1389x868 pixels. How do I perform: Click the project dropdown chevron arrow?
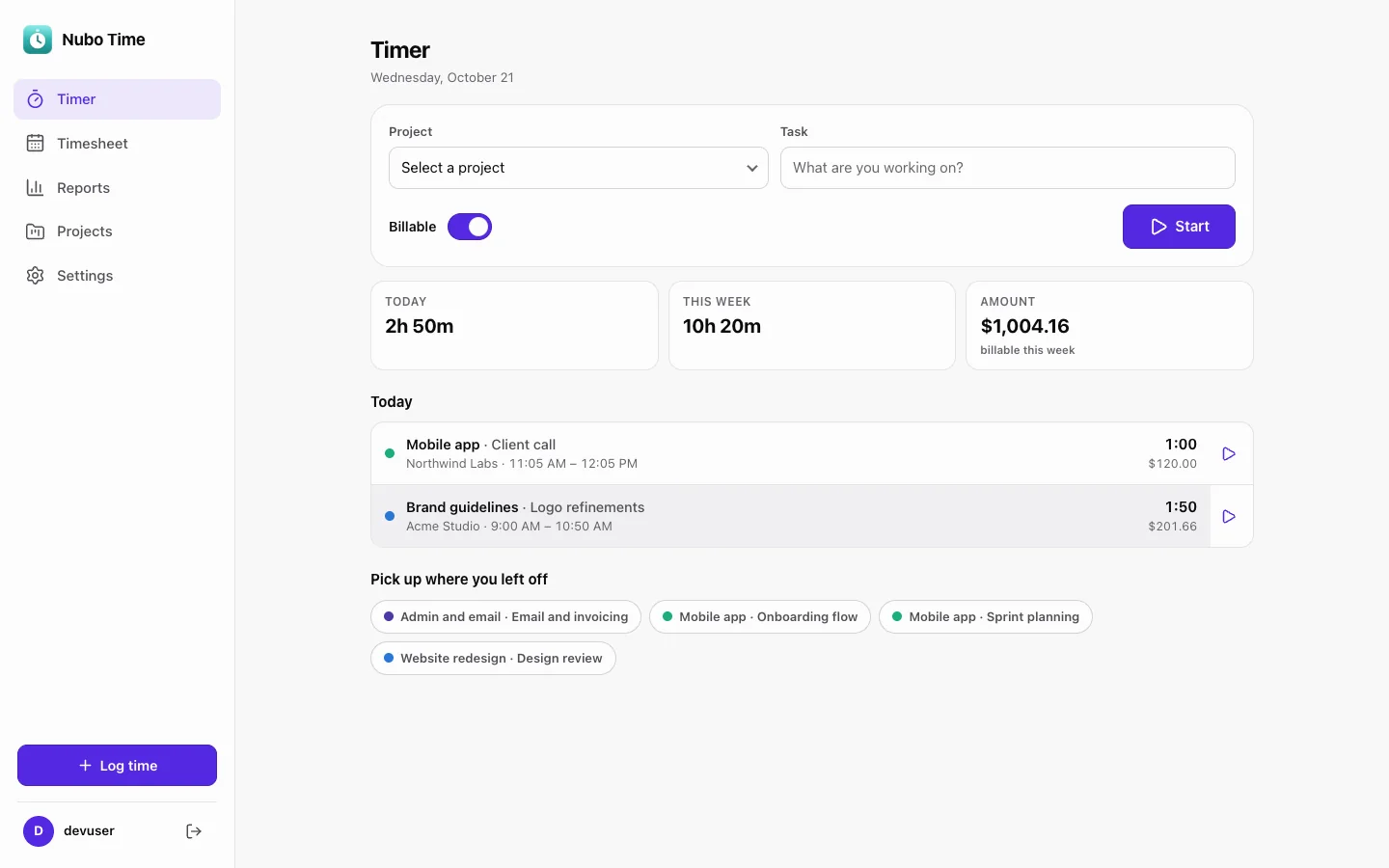(x=752, y=168)
